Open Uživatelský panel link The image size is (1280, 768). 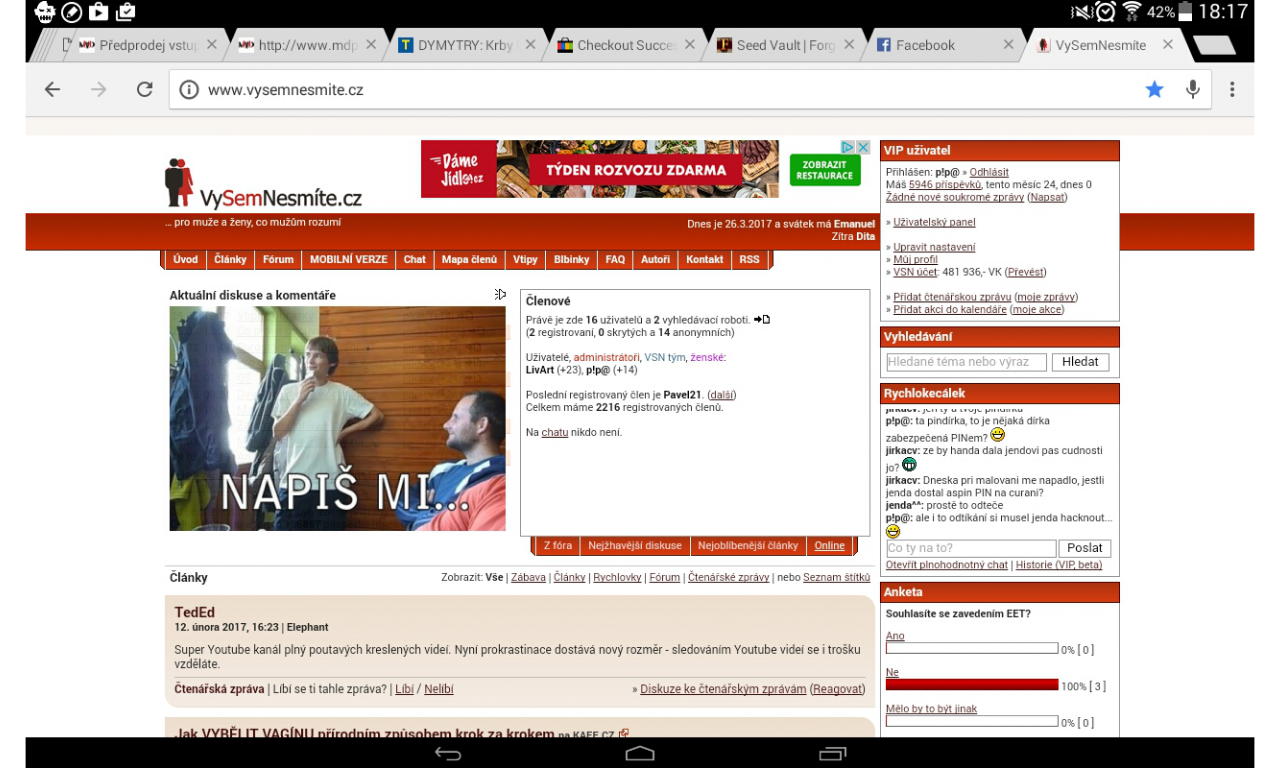(x=934, y=222)
